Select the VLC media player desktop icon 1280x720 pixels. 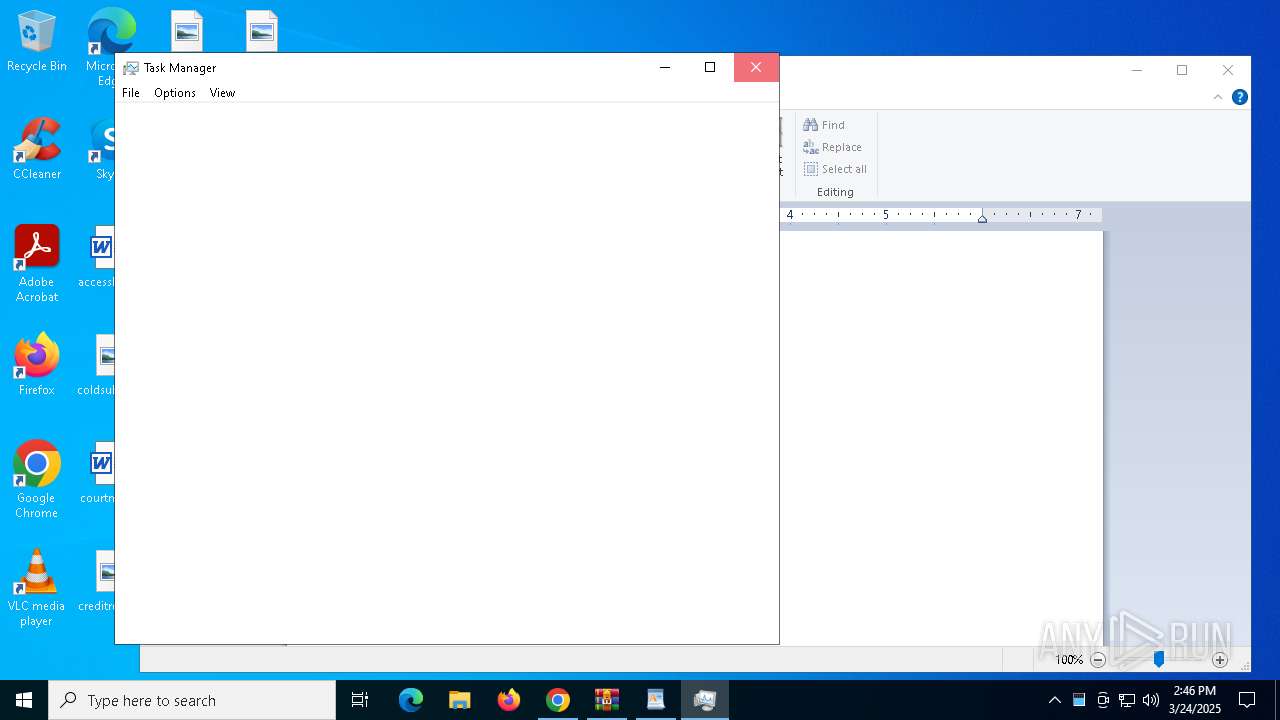[x=37, y=588]
